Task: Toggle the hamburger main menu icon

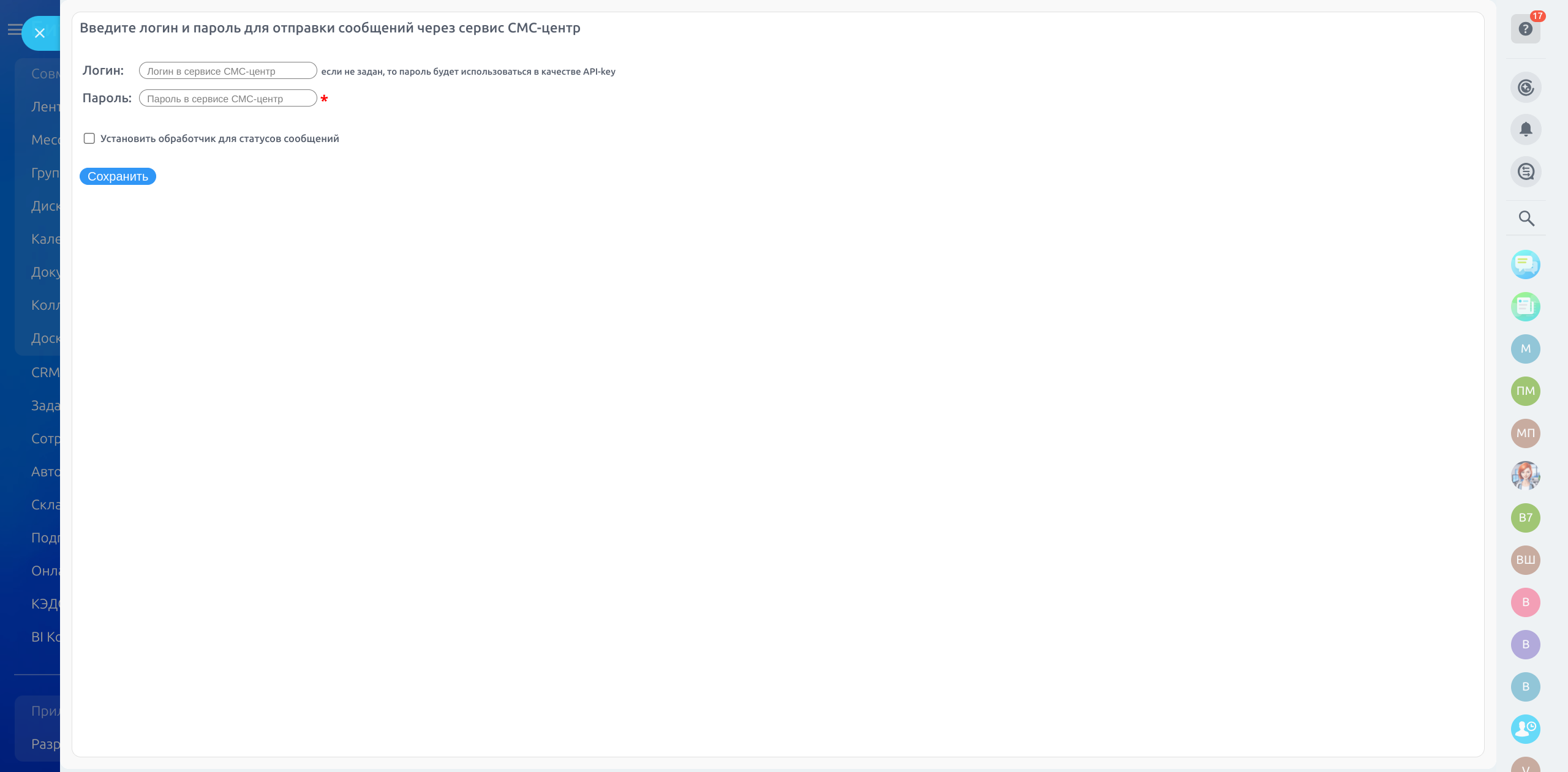Action: (13, 29)
